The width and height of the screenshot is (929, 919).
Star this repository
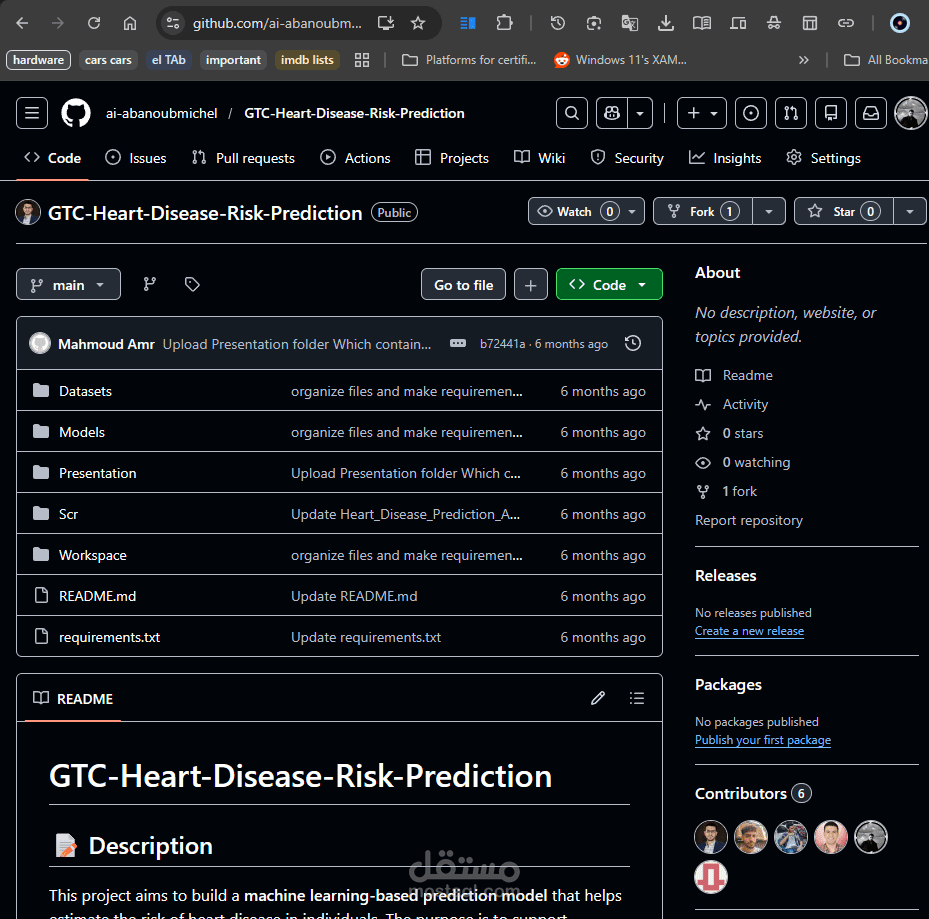pyautogui.click(x=844, y=212)
